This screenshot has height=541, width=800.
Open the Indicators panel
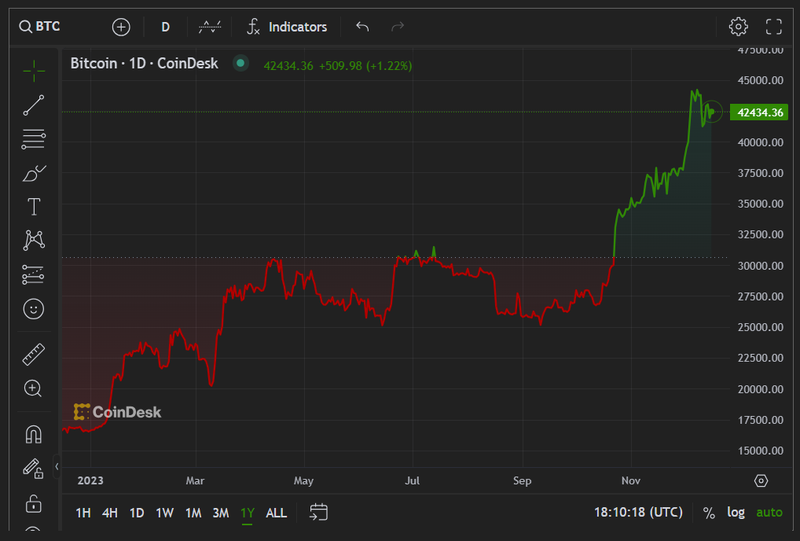pyautogui.click(x=287, y=27)
